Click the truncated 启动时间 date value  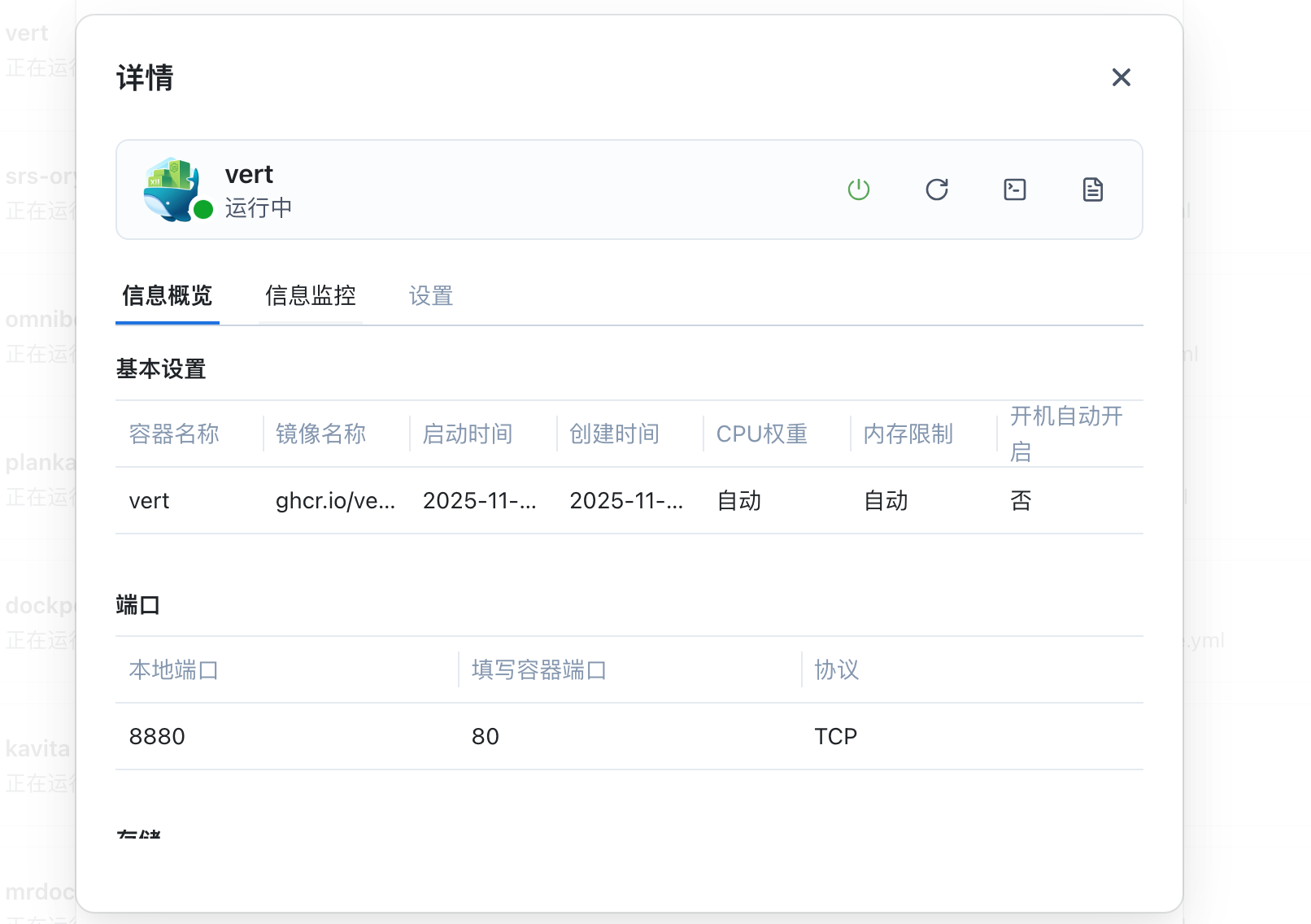point(479,501)
